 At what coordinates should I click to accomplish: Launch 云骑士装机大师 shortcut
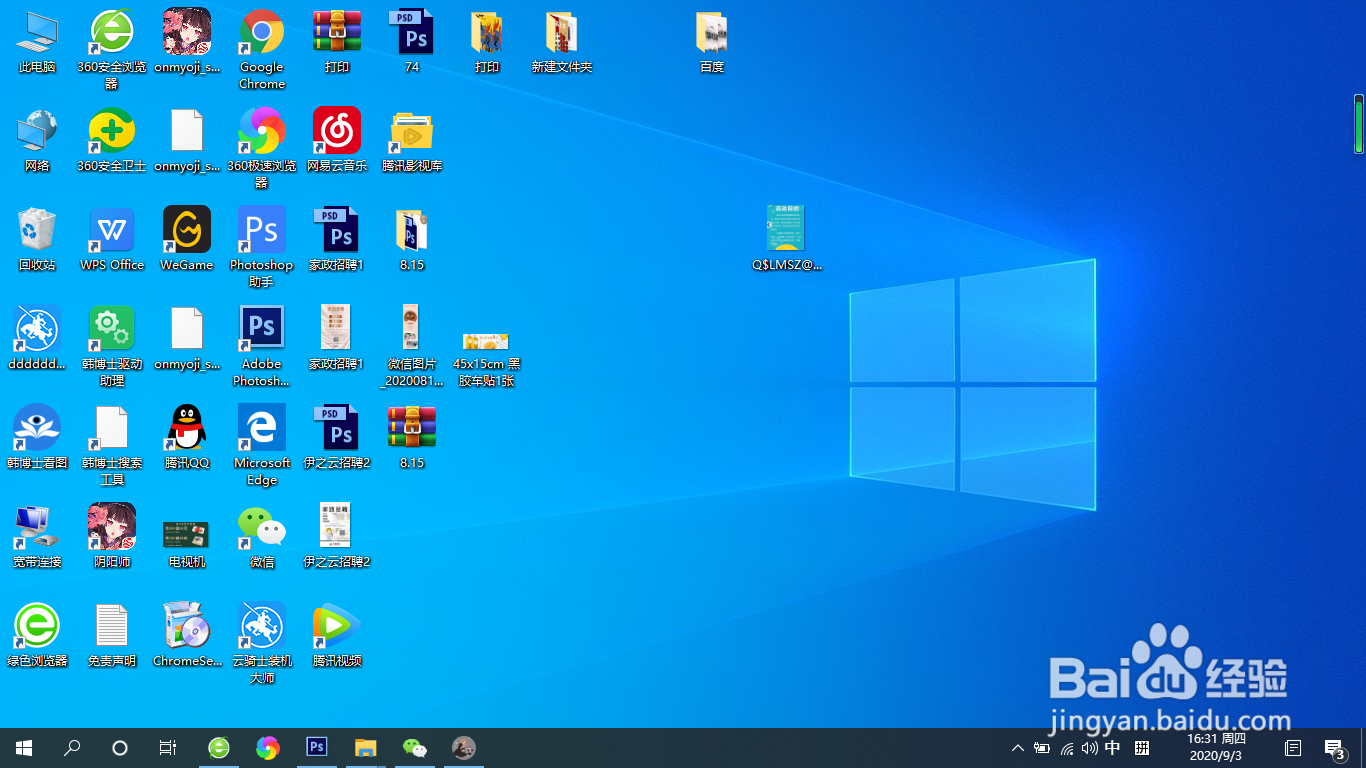coord(262,644)
